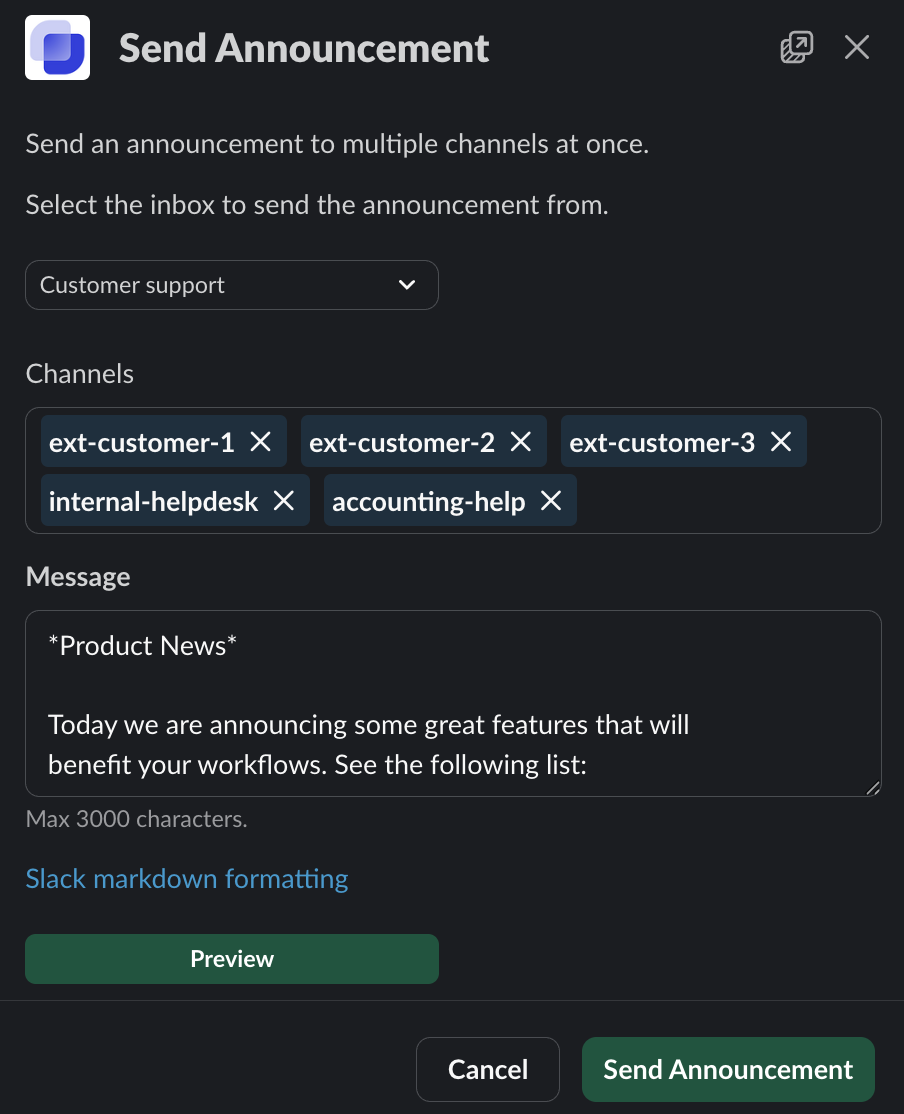The width and height of the screenshot is (904, 1114).
Task: Remove ext-customer-2 channel tag
Action: pyautogui.click(x=521, y=442)
